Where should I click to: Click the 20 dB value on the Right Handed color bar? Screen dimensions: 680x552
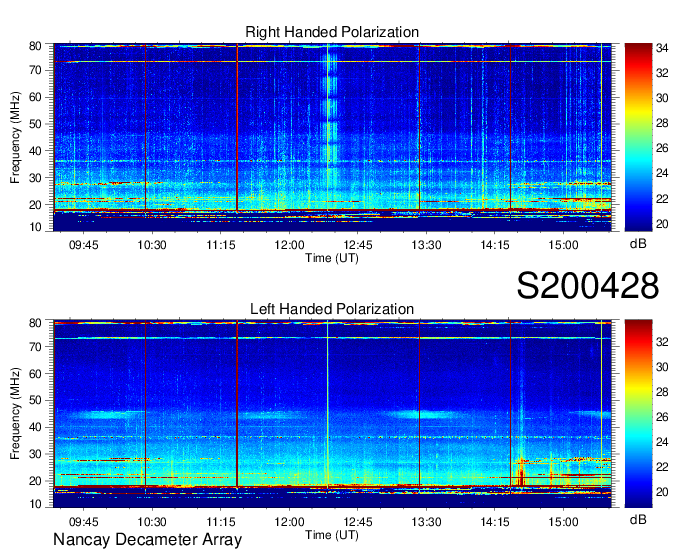662,224
